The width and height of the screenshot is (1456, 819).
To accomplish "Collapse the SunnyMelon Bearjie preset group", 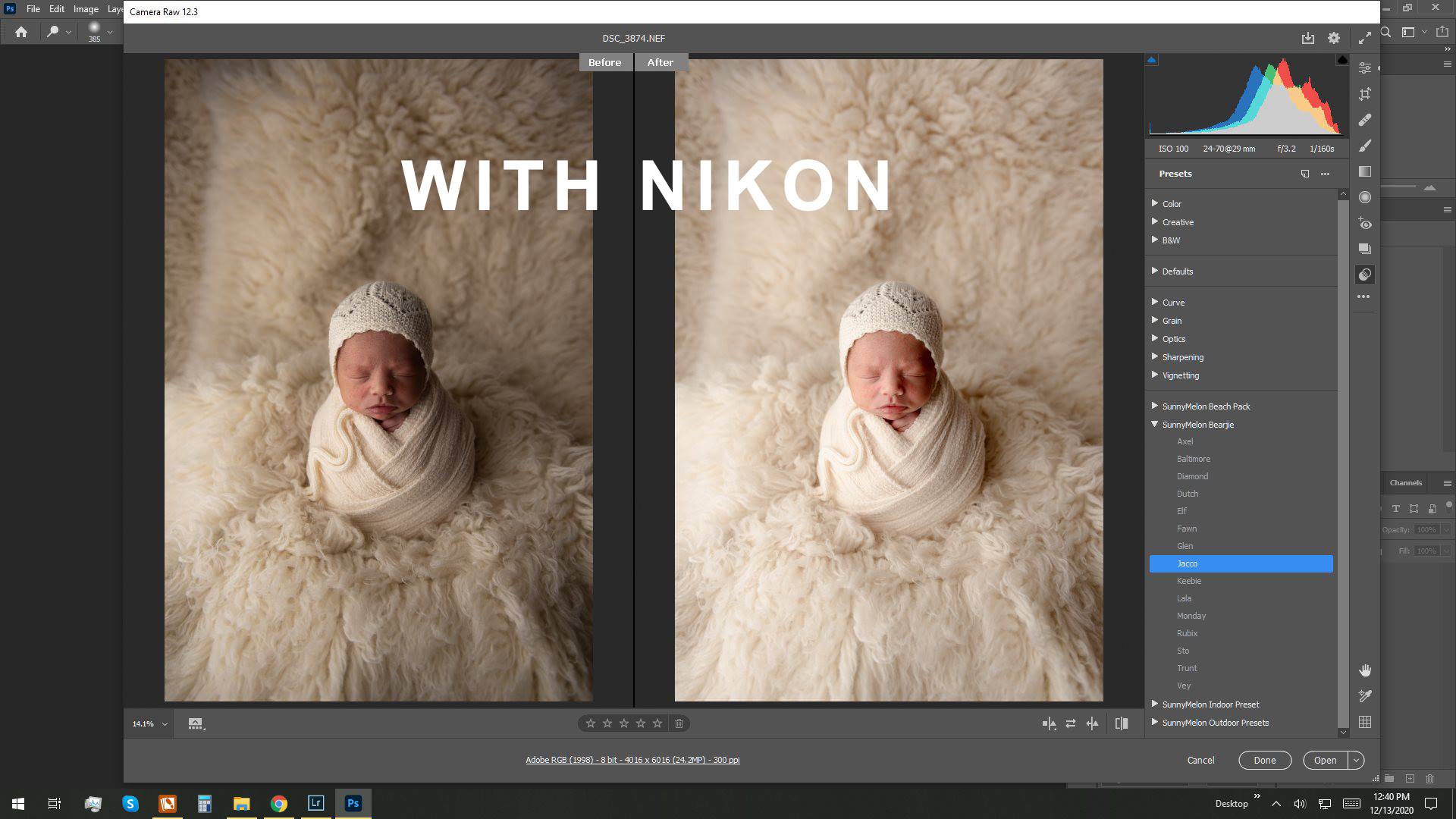I will pyautogui.click(x=1154, y=425).
